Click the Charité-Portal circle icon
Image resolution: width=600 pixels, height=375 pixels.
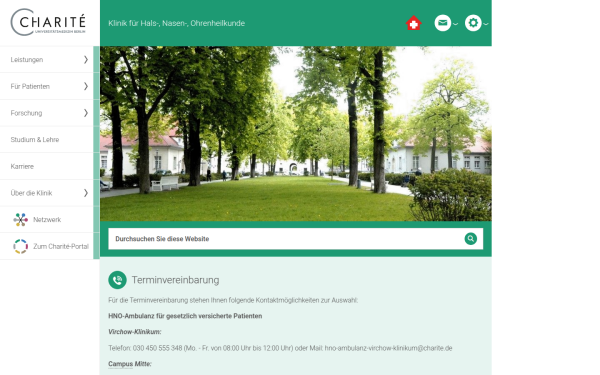(21, 246)
